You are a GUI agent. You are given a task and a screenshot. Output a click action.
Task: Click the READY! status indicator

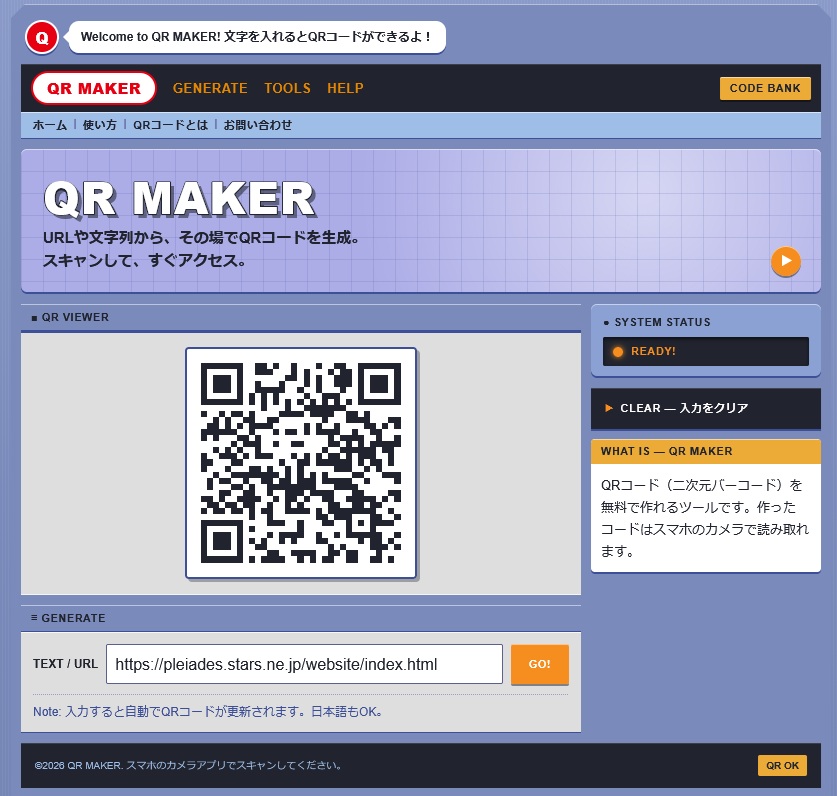coord(706,351)
